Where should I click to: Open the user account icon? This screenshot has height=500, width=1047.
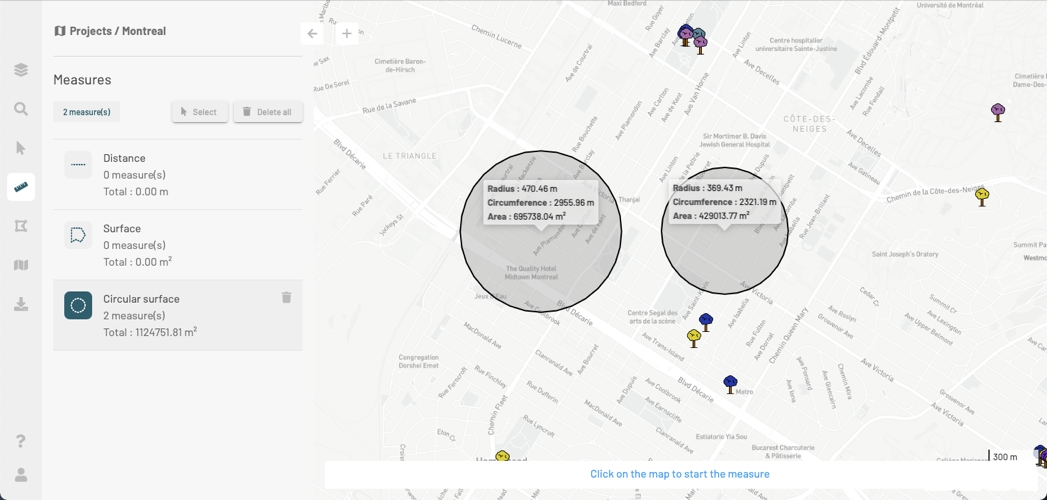tap(21, 475)
